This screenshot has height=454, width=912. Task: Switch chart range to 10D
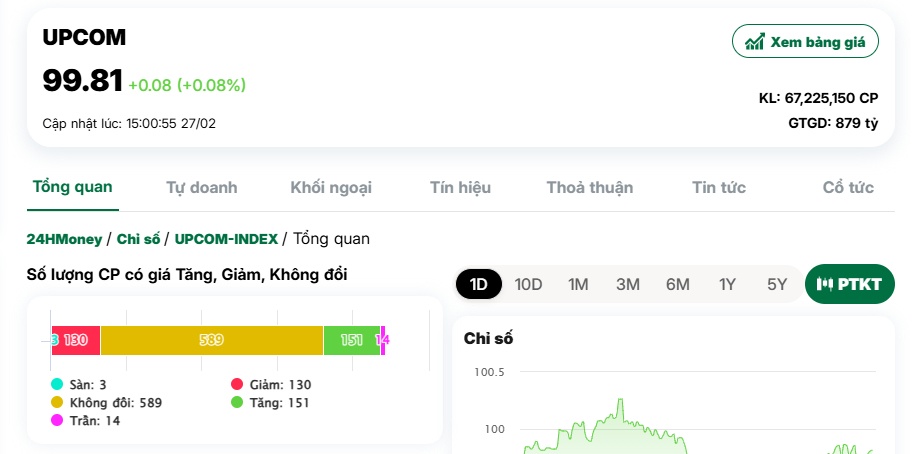[x=528, y=284]
